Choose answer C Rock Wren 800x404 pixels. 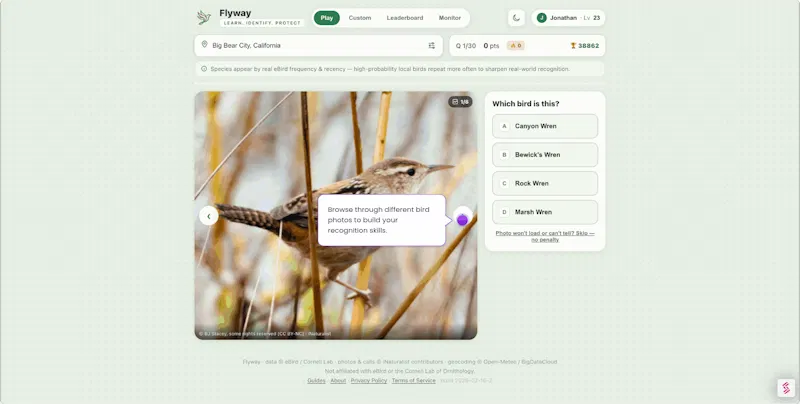coord(545,183)
